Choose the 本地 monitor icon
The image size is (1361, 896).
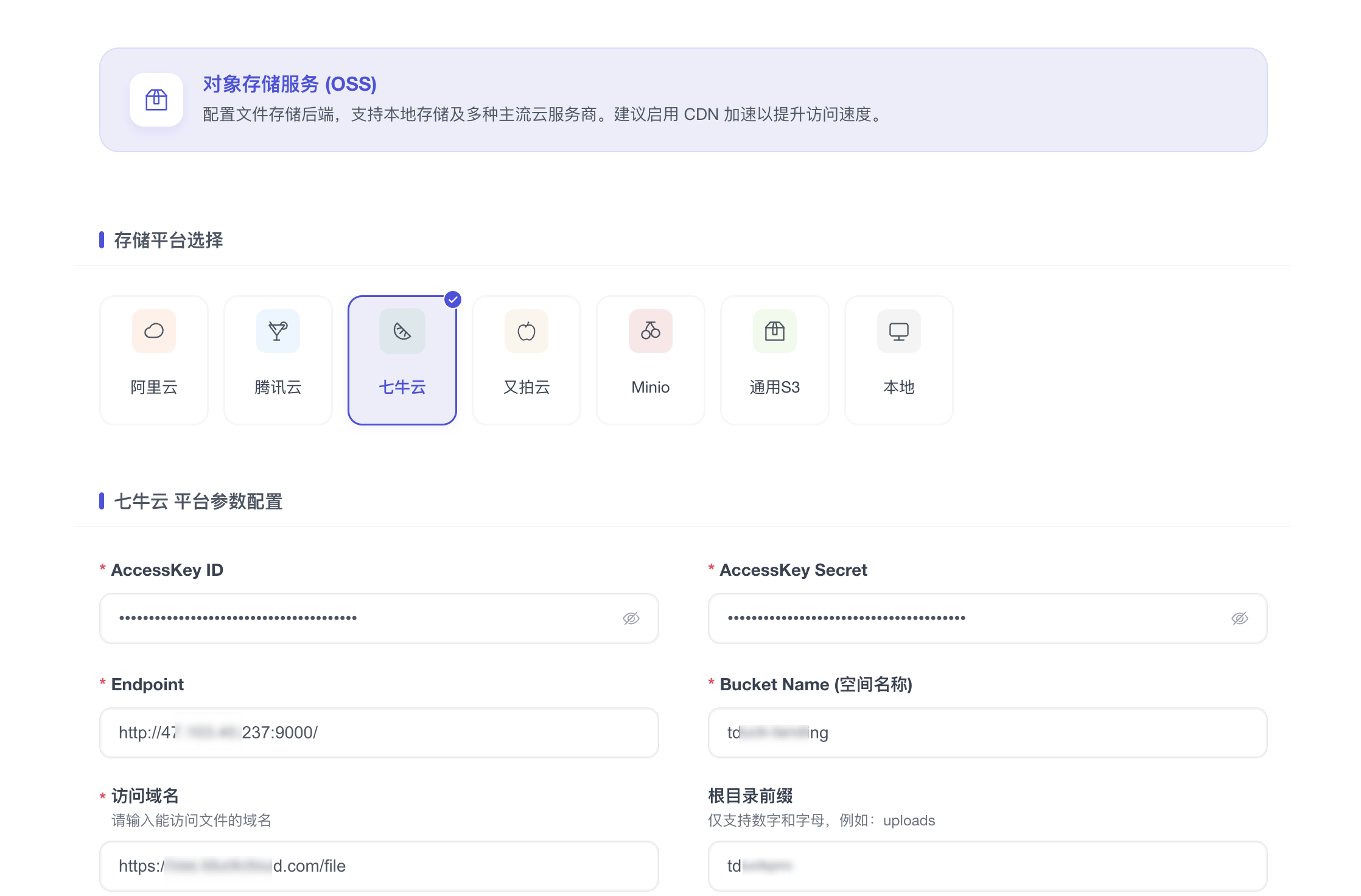pyautogui.click(x=899, y=331)
